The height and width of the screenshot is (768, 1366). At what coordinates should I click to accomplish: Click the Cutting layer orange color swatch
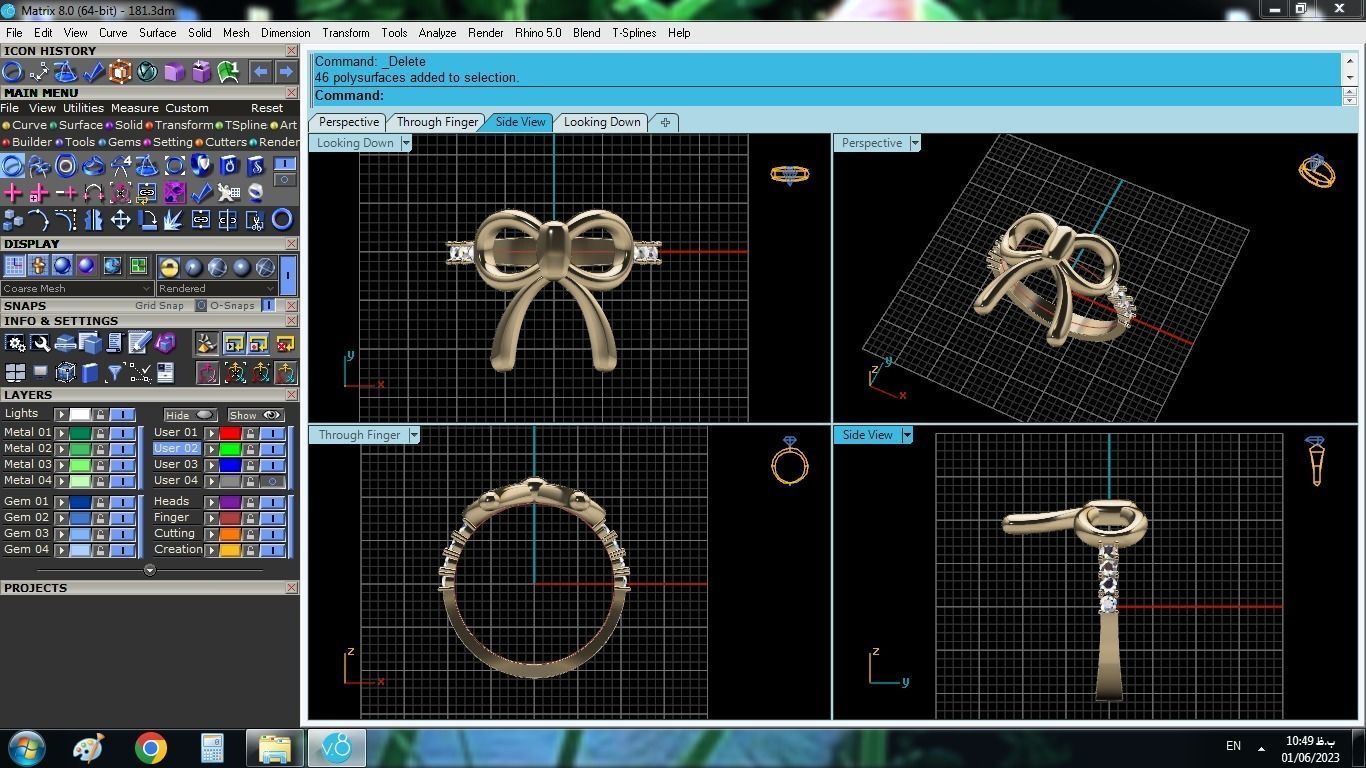pyautogui.click(x=230, y=534)
